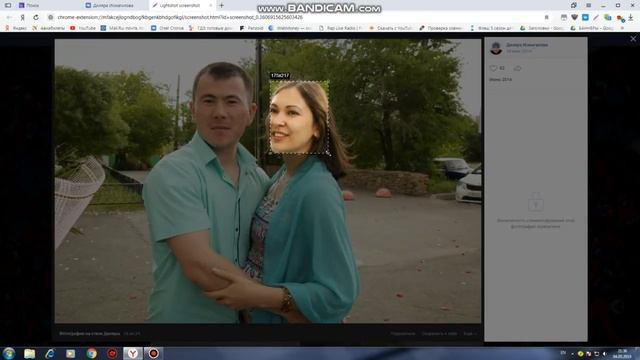Open a new browser tab
Screen dimensions: 640x360
pos(222,5)
